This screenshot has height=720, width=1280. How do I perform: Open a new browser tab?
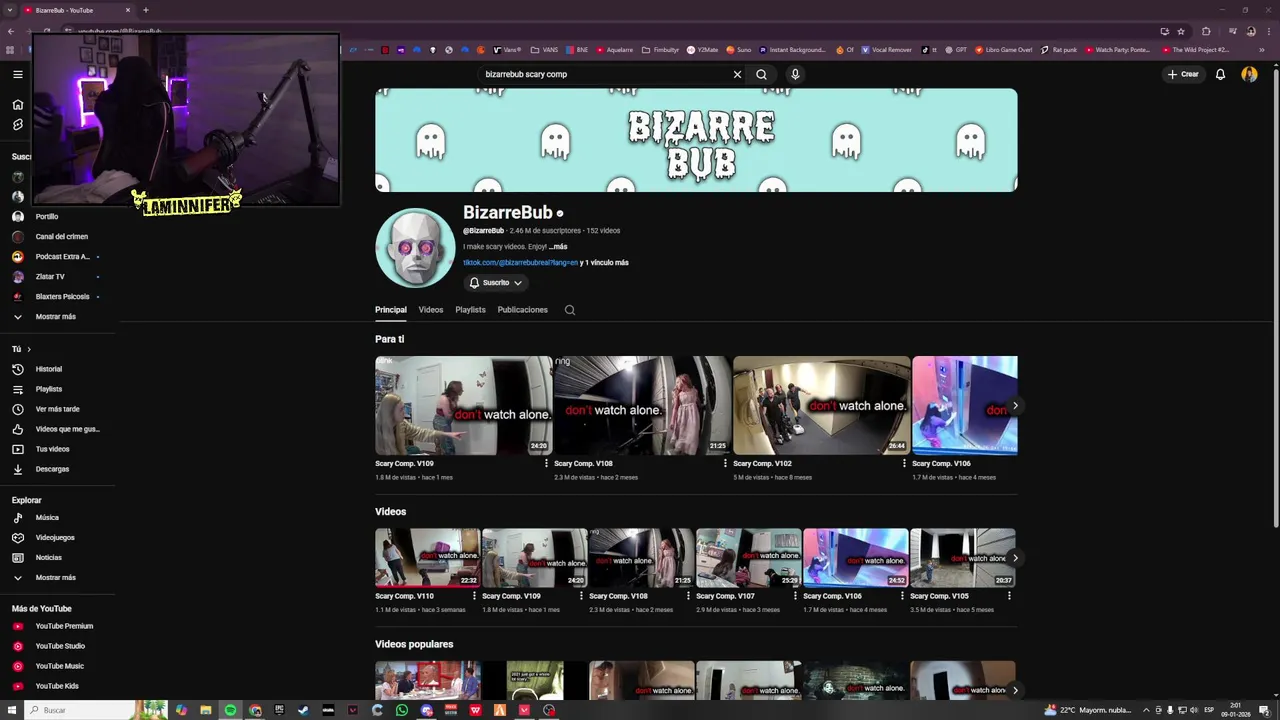[x=146, y=10]
